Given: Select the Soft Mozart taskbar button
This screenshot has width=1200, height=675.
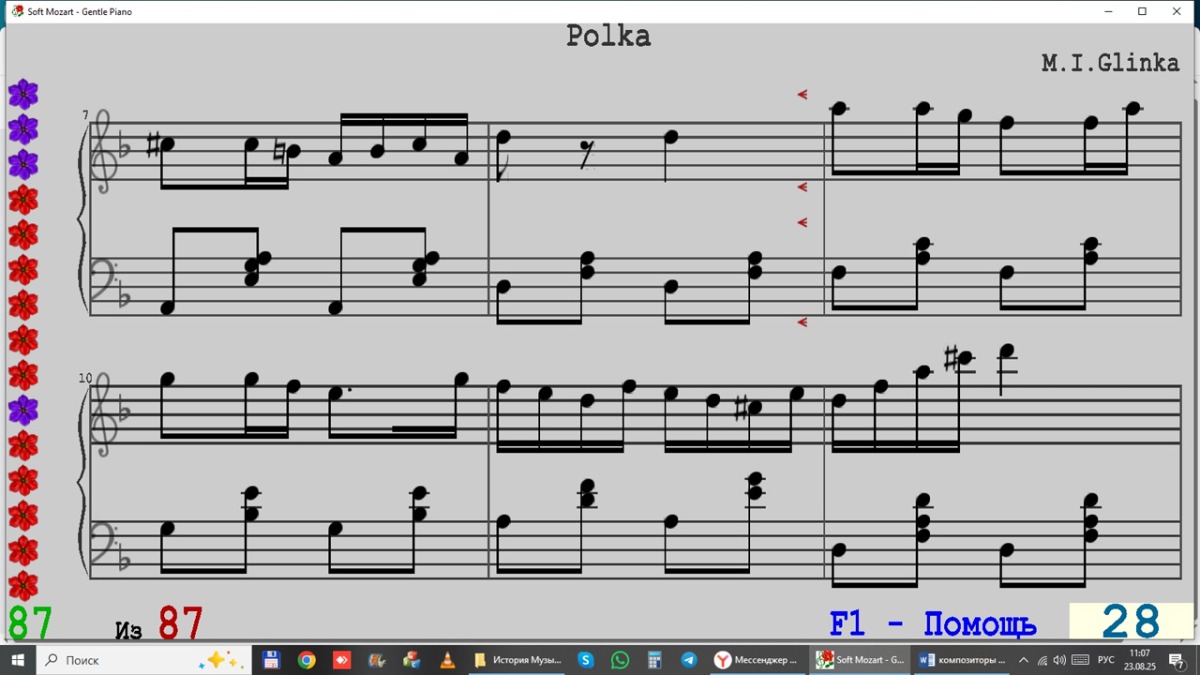Looking at the screenshot, I should [861, 660].
